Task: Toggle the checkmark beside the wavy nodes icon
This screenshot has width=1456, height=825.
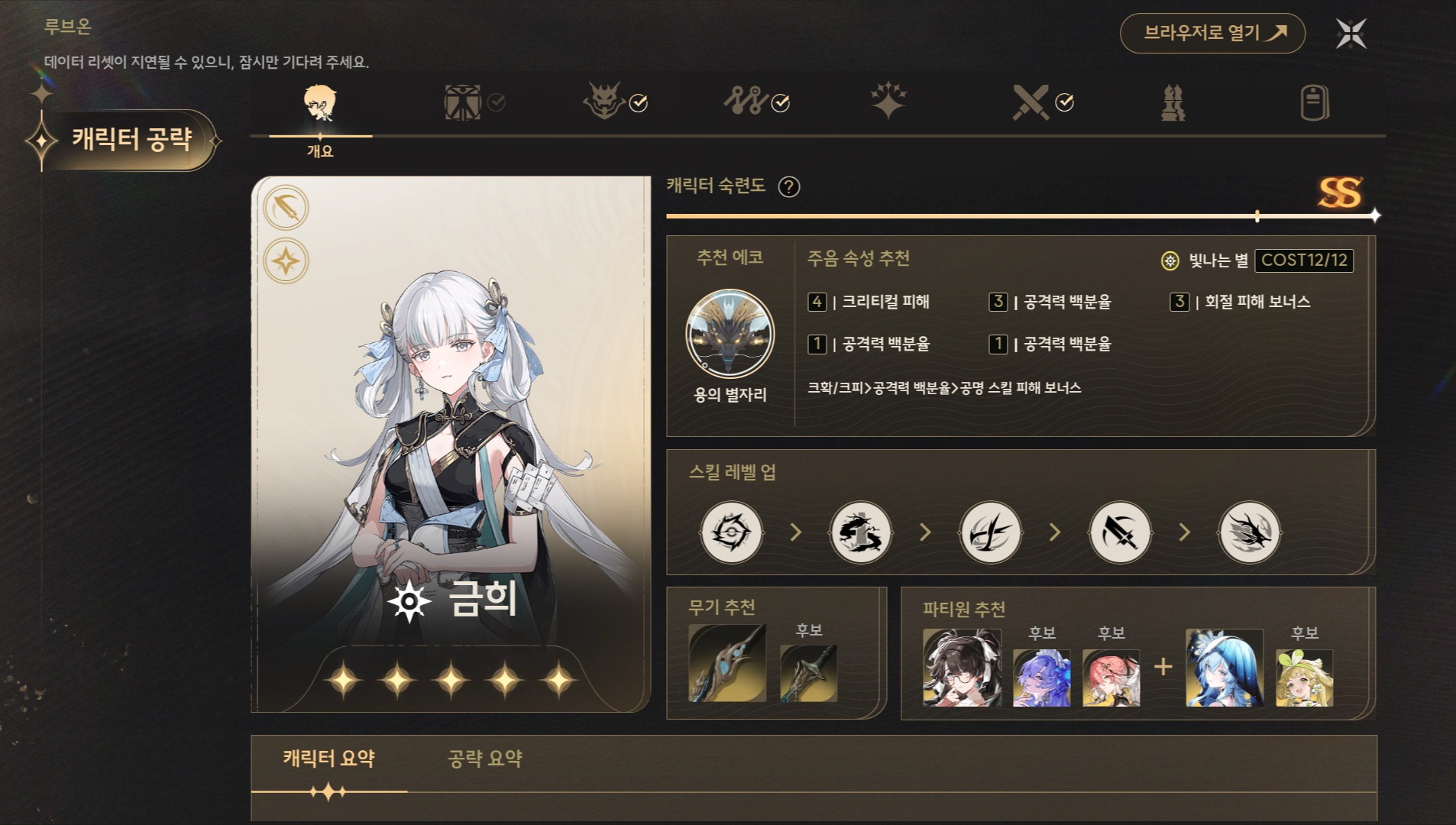Action: coord(781,102)
